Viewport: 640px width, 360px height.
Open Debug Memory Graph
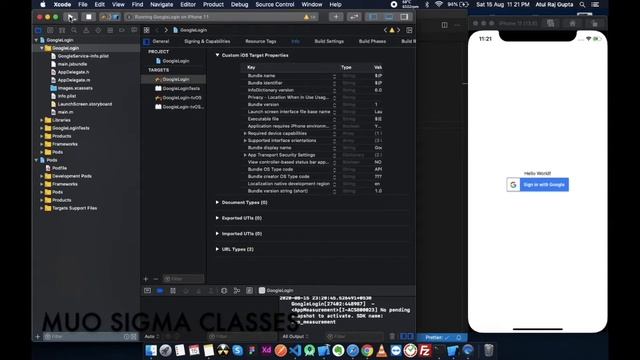[237, 291]
